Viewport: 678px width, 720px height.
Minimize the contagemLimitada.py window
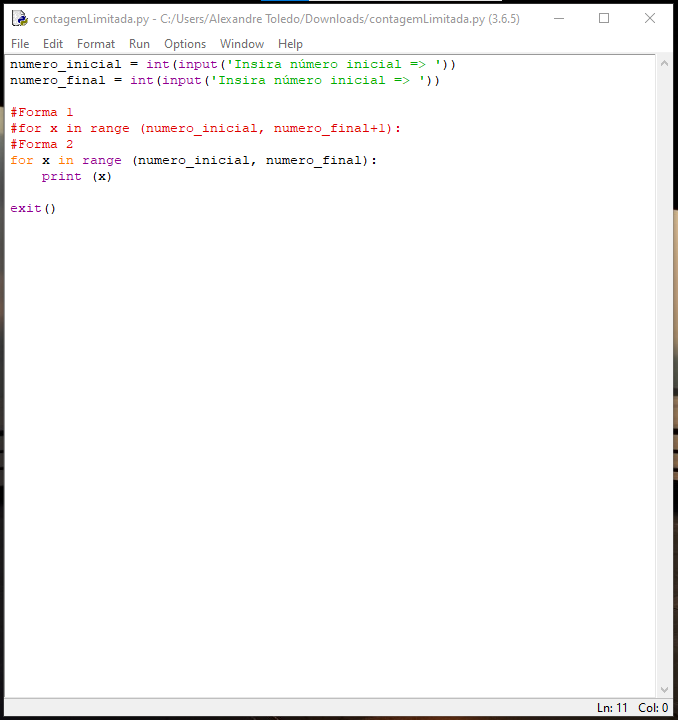[x=558, y=18]
